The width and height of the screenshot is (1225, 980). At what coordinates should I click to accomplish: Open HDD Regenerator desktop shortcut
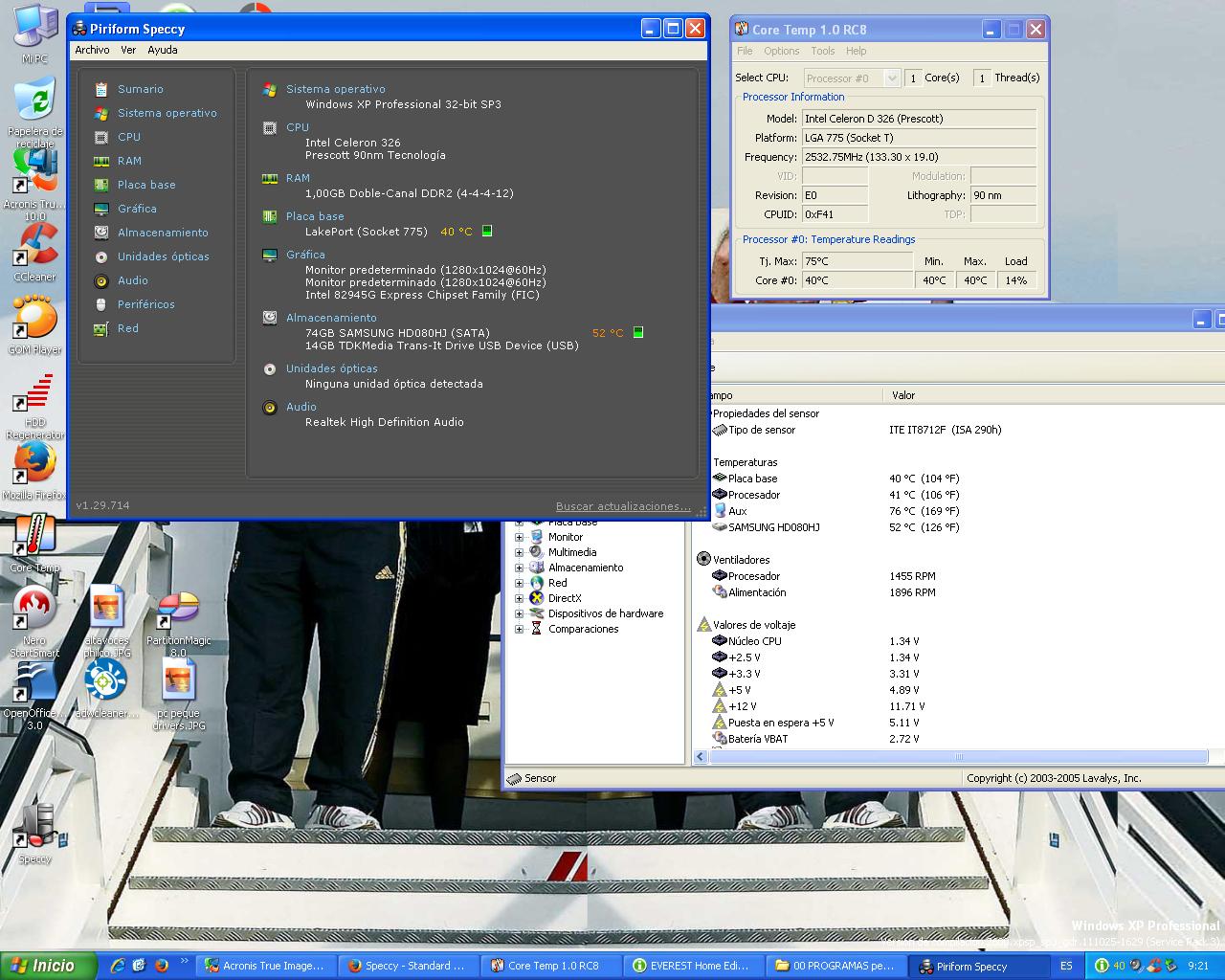pos(34,407)
